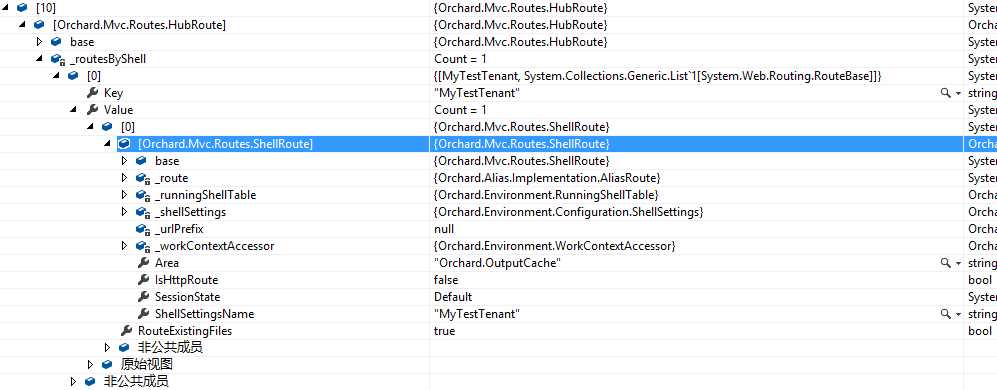Select the _urlPrefix row name
The image size is (997, 390).
pos(179,229)
